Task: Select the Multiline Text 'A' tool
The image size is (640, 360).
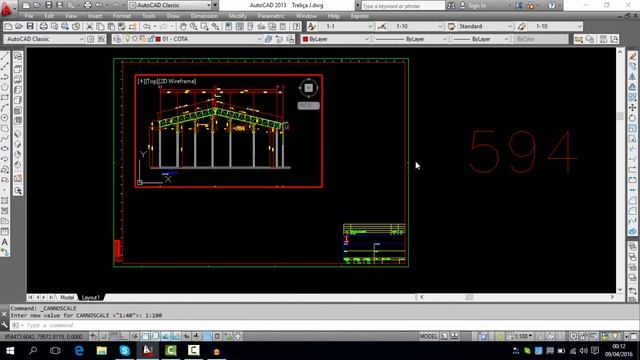Action: coord(5,242)
